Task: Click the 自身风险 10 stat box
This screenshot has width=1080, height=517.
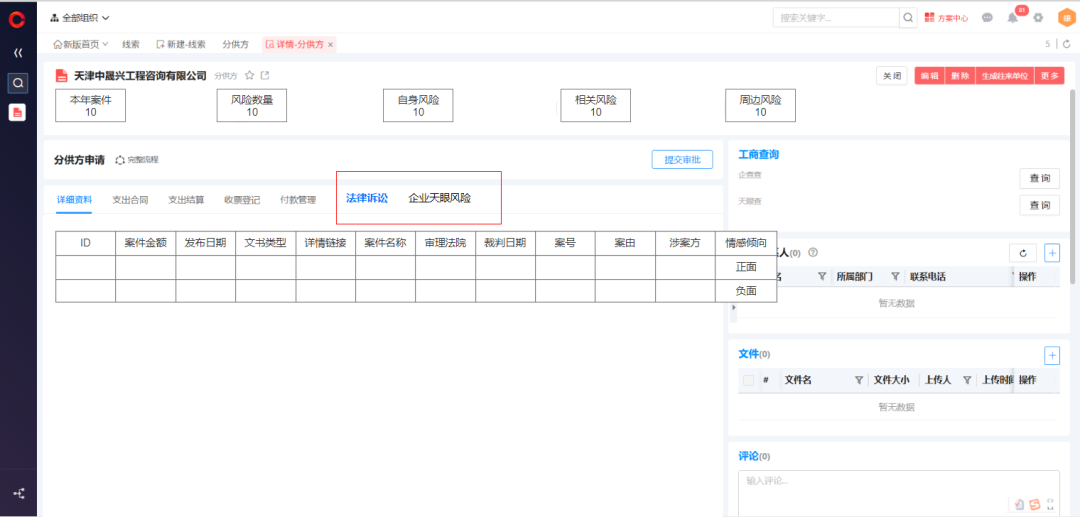Action: [x=418, y=106]
